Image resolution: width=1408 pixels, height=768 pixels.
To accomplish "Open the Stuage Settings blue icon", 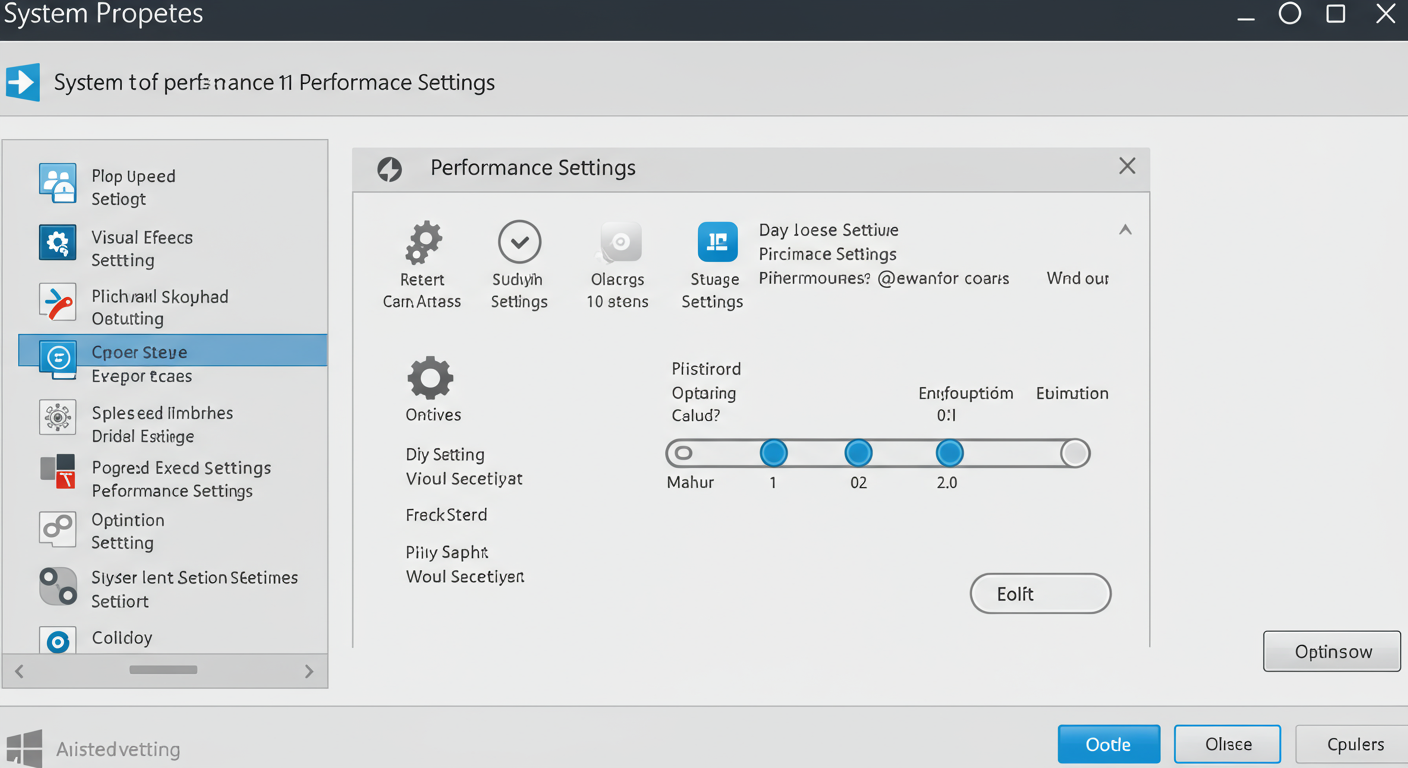I will [717, 242].
